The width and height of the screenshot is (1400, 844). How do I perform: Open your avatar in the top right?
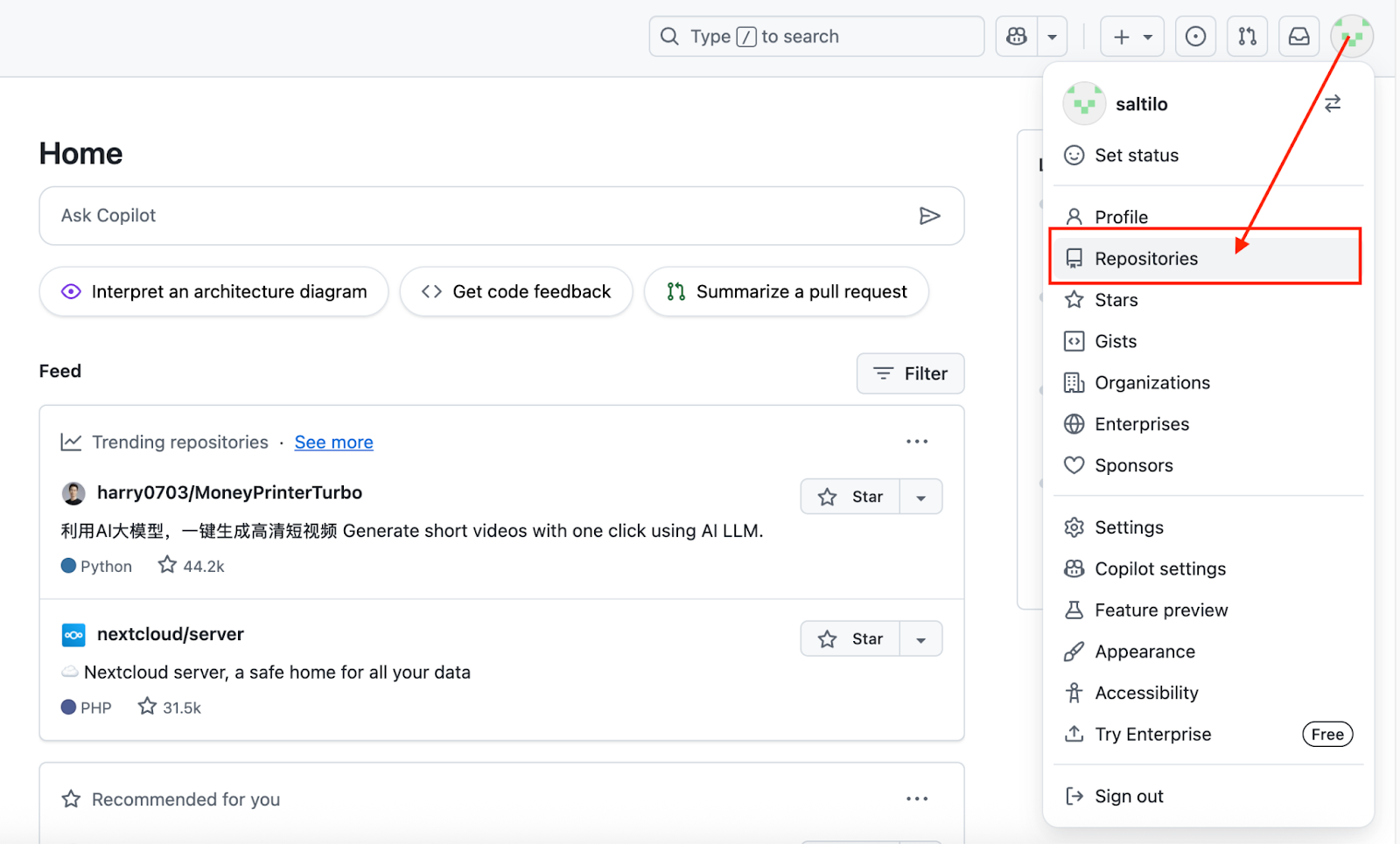point(1351,35)
